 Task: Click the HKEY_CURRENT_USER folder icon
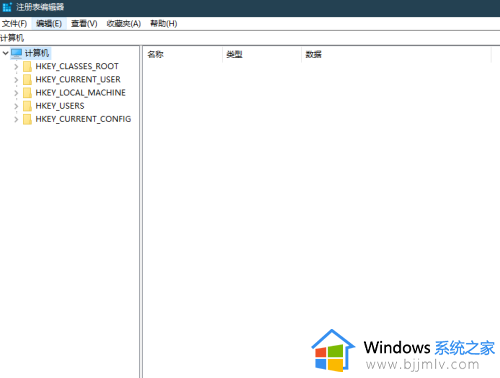coord(27,80)
